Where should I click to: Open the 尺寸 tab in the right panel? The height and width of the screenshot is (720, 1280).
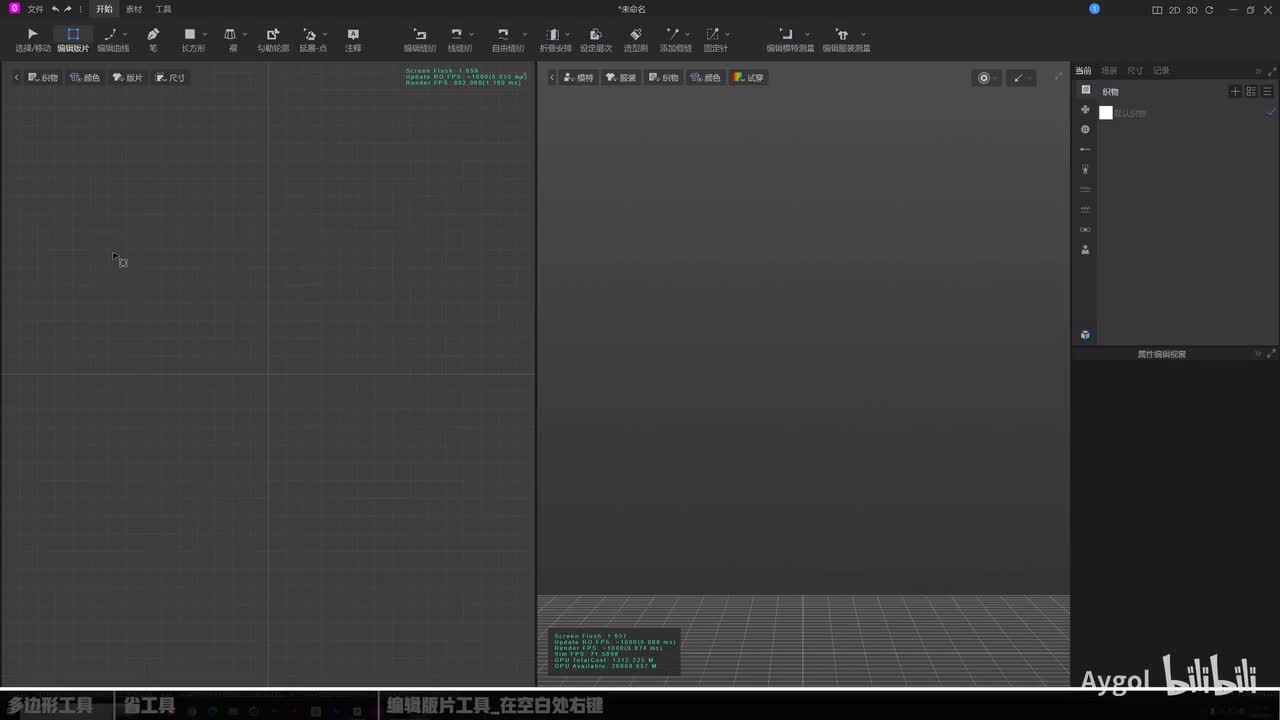(1135, 71)
